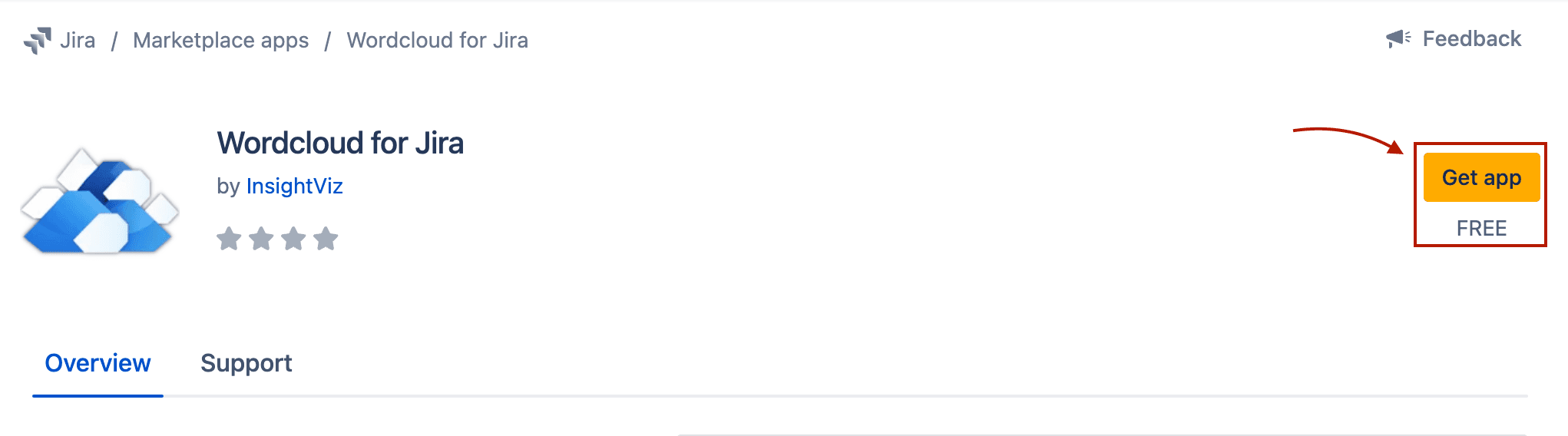Click the Feedback text link
The image size is (1568, 436).
point(1471,38)
